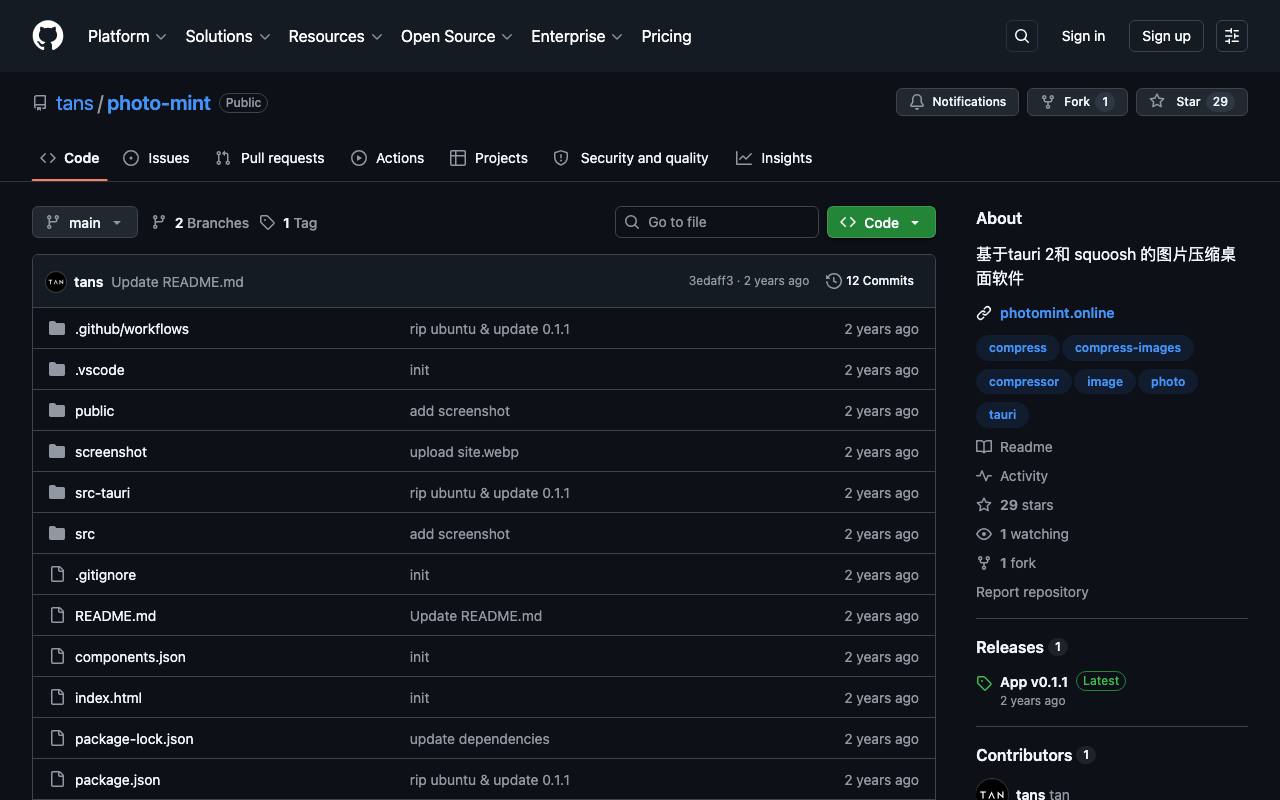The image size is (1280, 800).
Task: Switch to the Pull requests tab
Action: point(270,158)
